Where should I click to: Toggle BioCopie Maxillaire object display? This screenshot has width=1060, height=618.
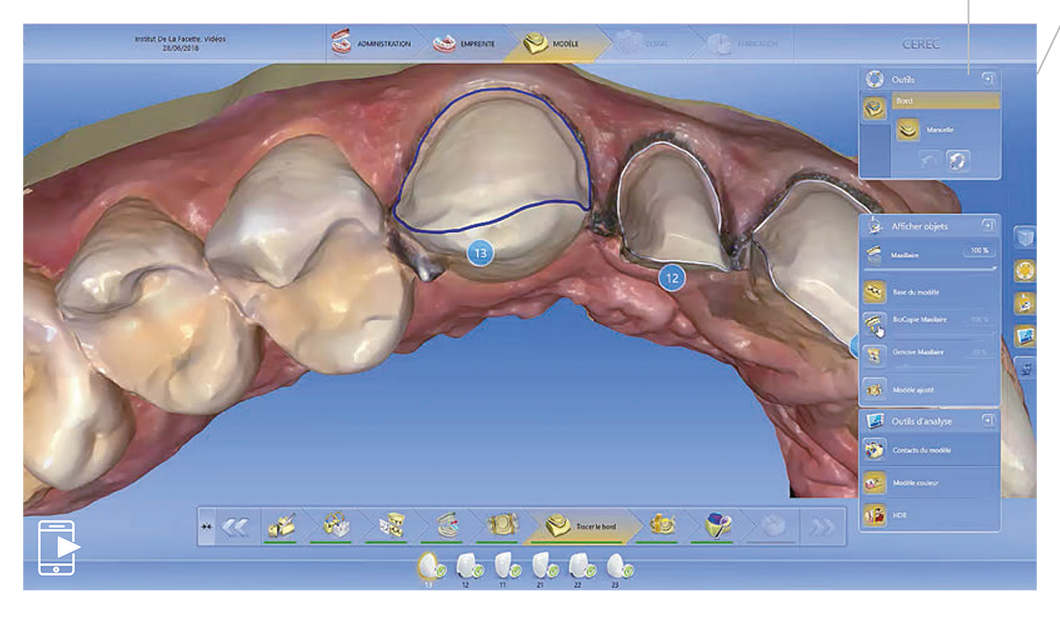click(875, 322)
